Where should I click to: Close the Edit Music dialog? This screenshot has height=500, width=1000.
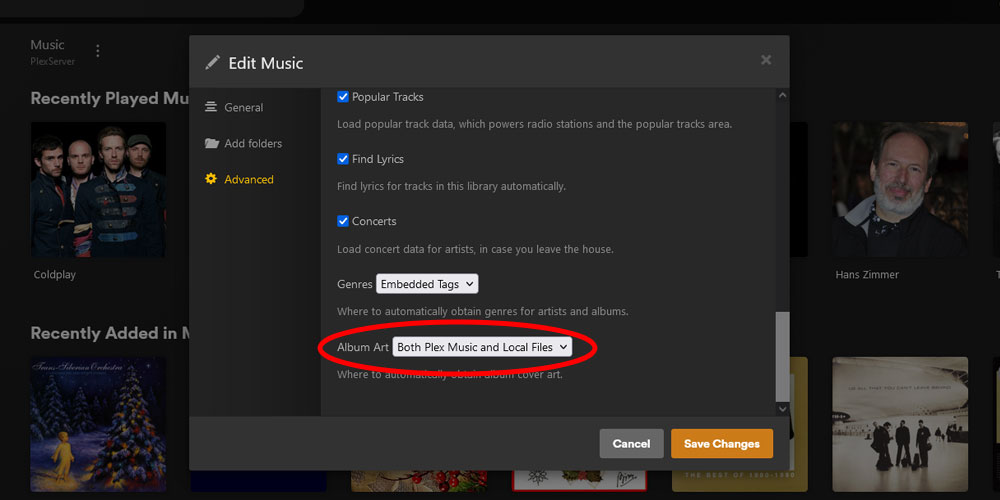pos(766,60)
